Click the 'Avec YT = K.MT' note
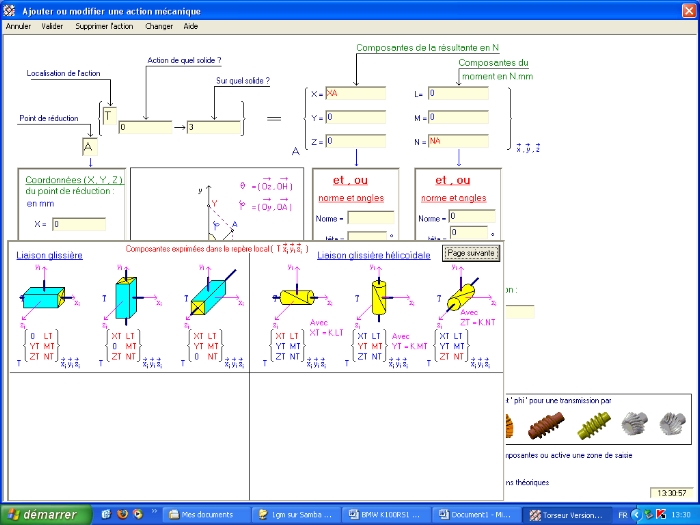Image resolution: width=700 pixels, height=525 pixels. pyautogui.click(x=409, y=342)
